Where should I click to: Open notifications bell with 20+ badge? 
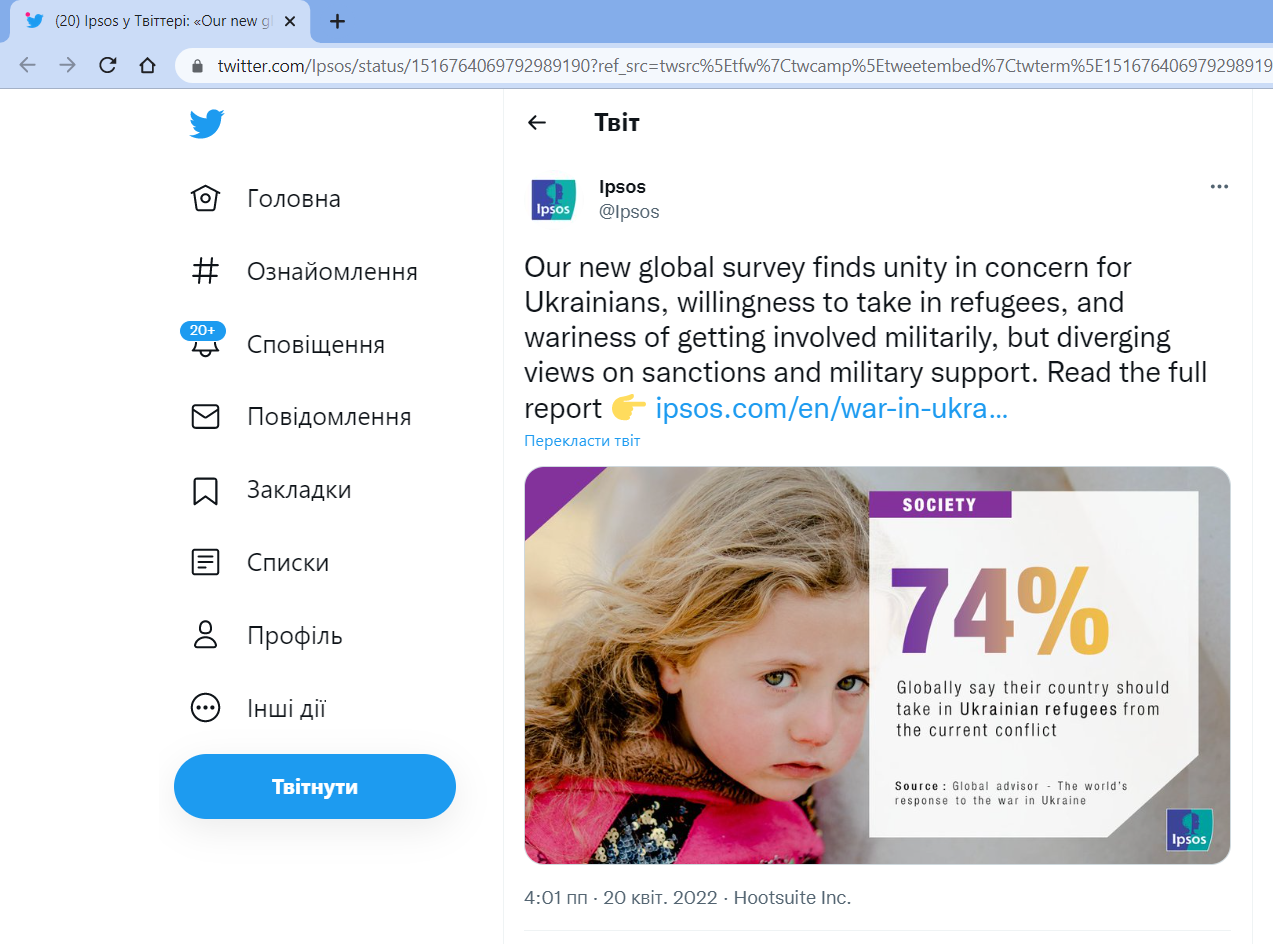(x=205, y=343)
